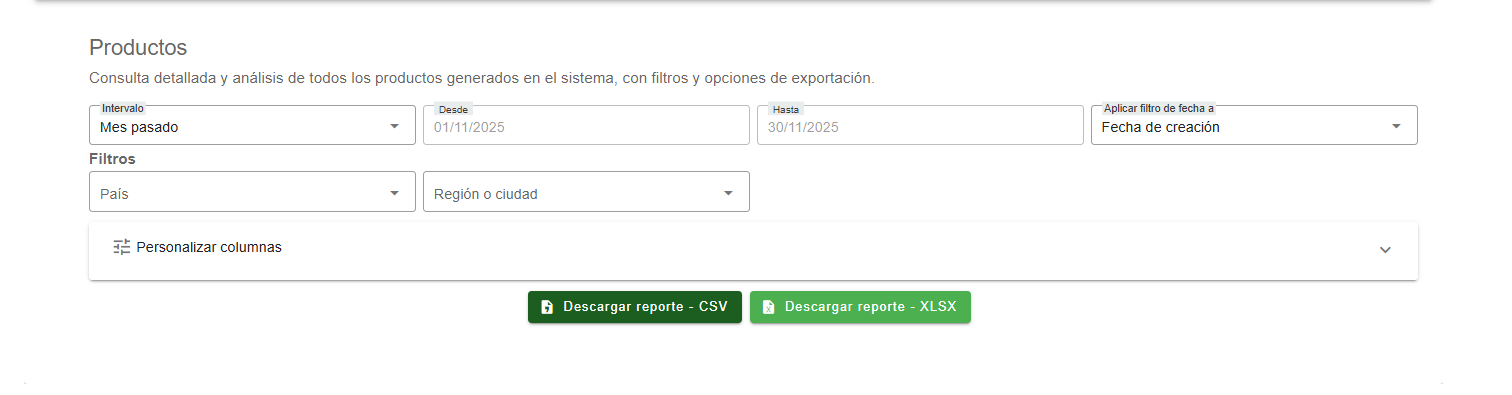This screenshot has height=395, width=1512.
Task: Click the Productos heading
Action: tap(138, 47)
